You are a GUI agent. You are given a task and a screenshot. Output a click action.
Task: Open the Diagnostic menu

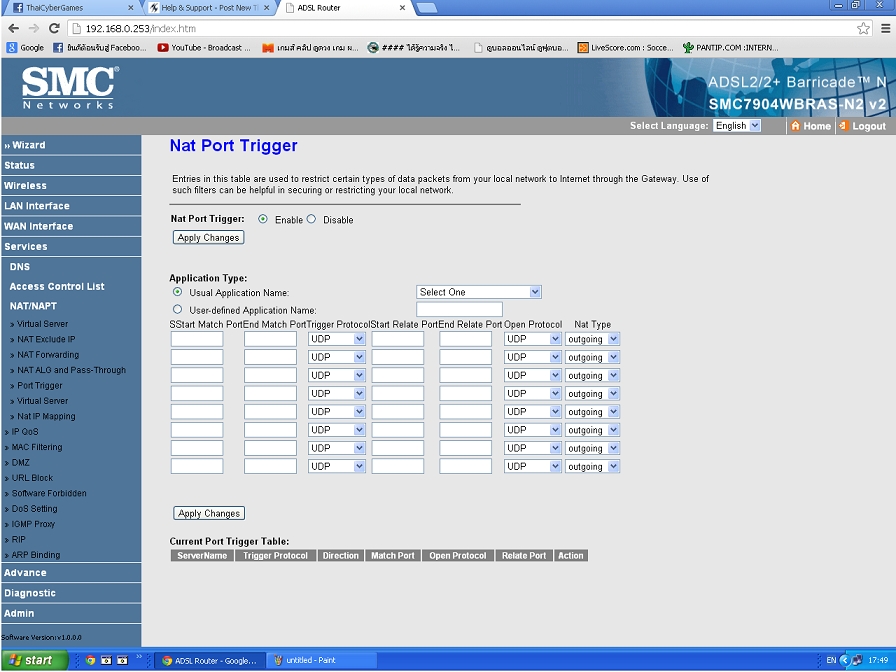71,593
